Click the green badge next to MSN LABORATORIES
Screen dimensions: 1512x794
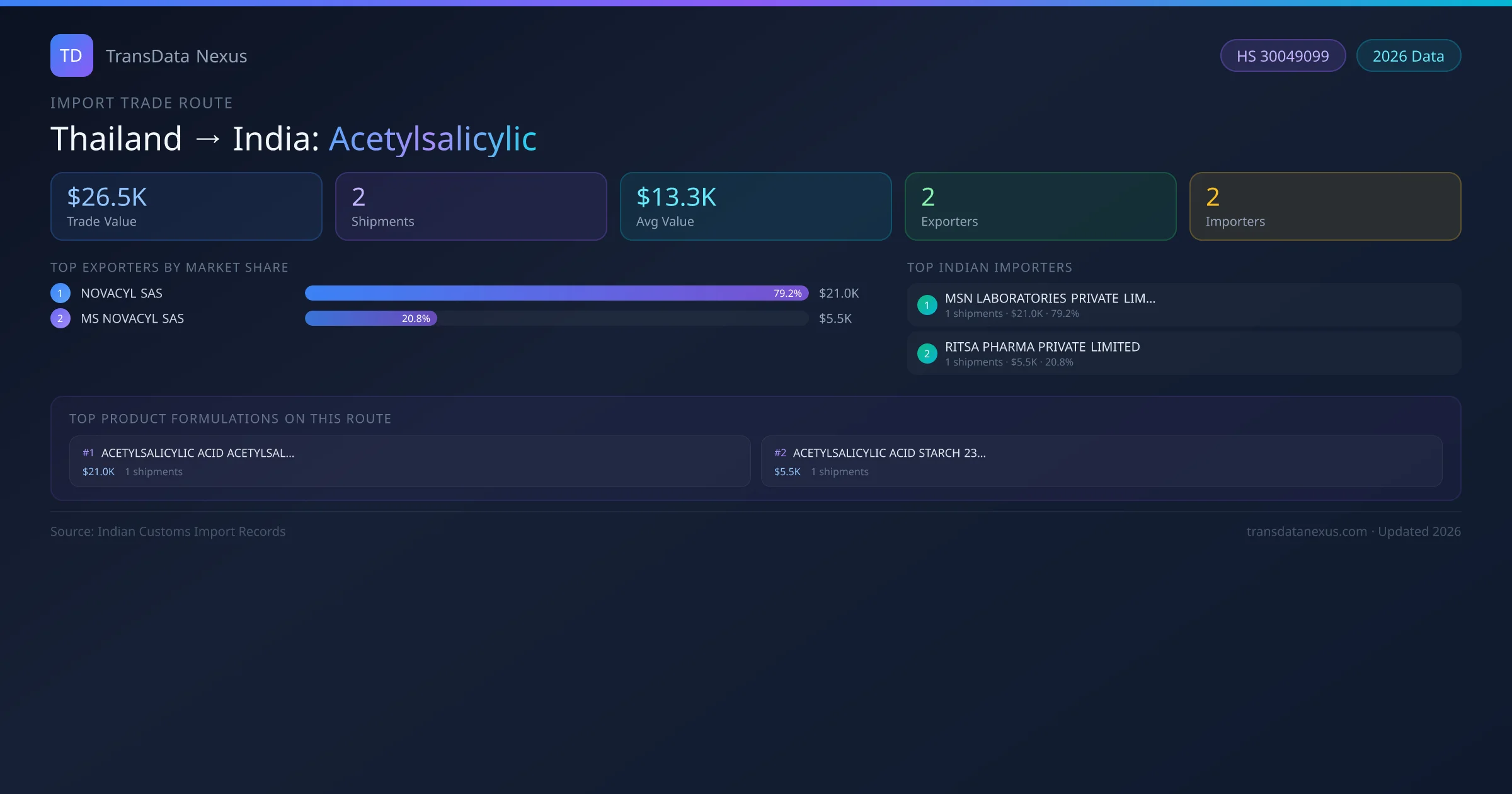click(927, 304)
